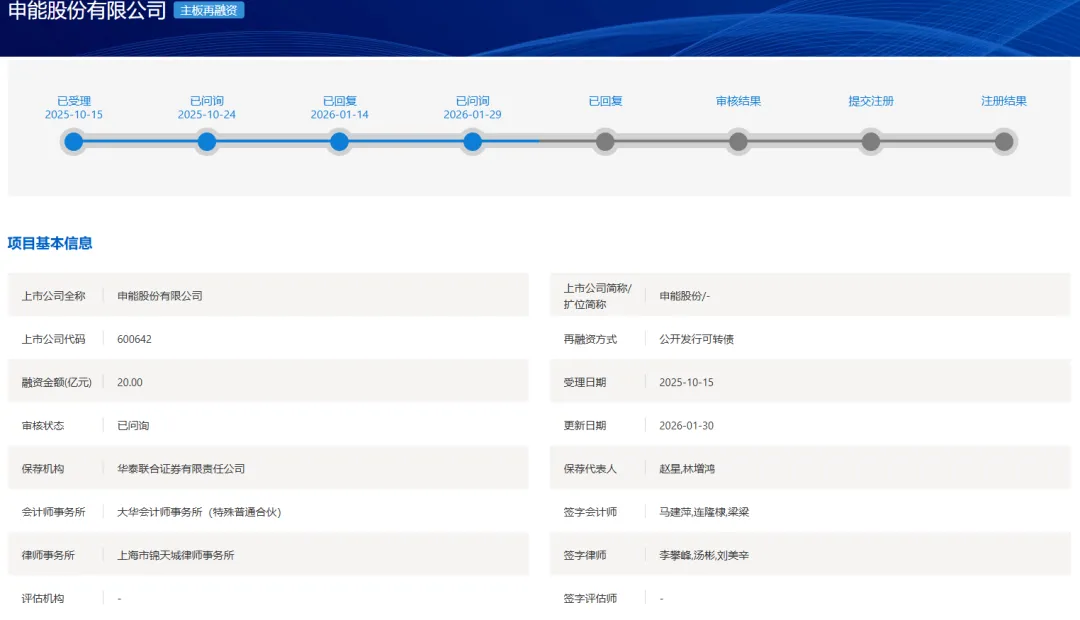Viewport: 1080px width, 620px height.
Task: Click the 律师事务所 field label
Action: [x=48, y=555]
